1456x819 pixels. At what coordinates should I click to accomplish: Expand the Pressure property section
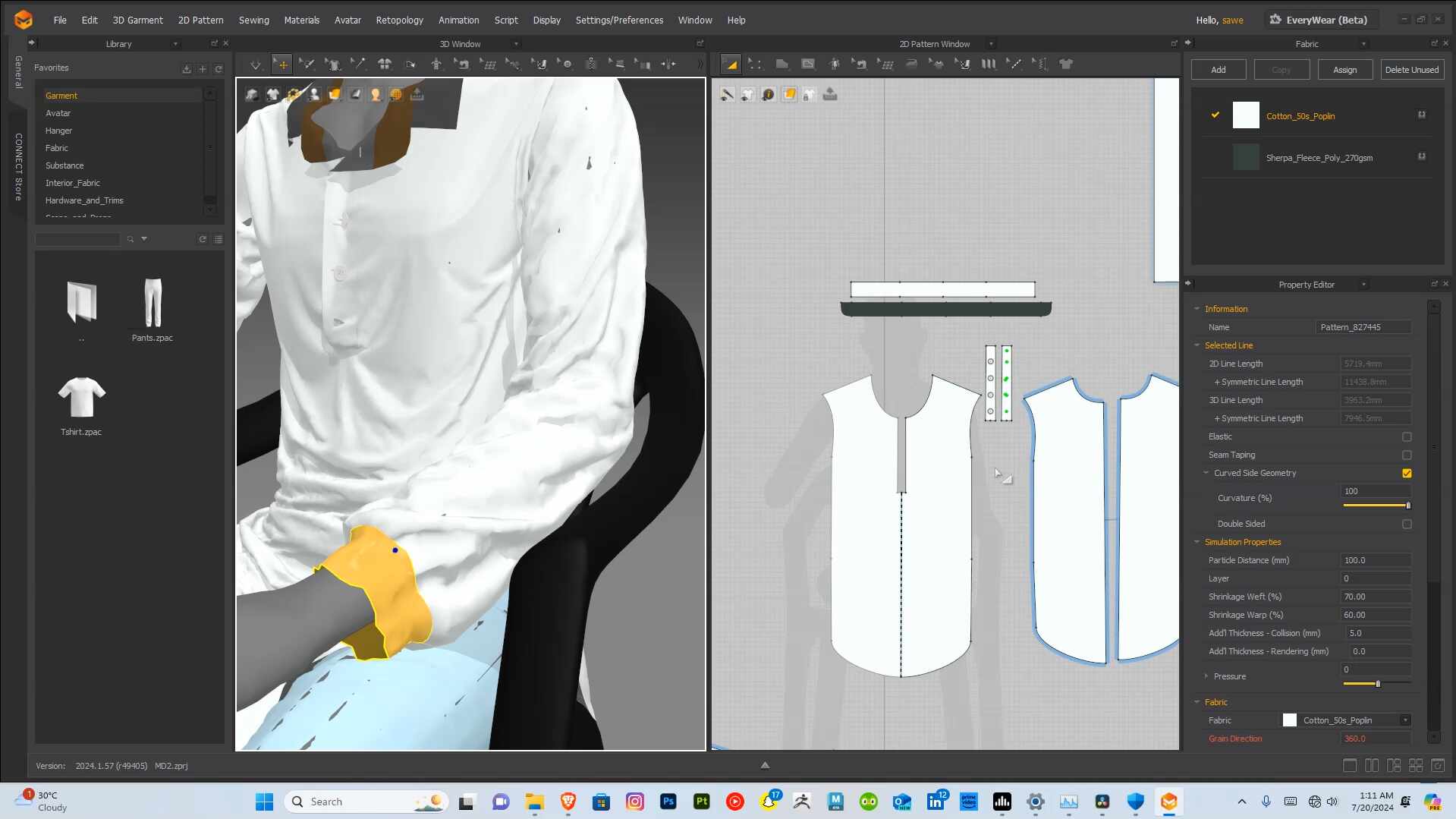[x=1206, y=676]
